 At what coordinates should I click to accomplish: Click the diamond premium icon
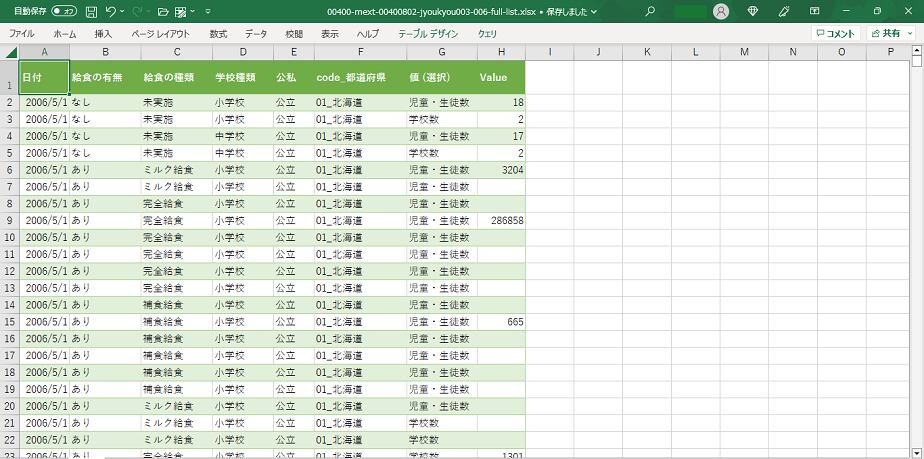tap(753, 12)
